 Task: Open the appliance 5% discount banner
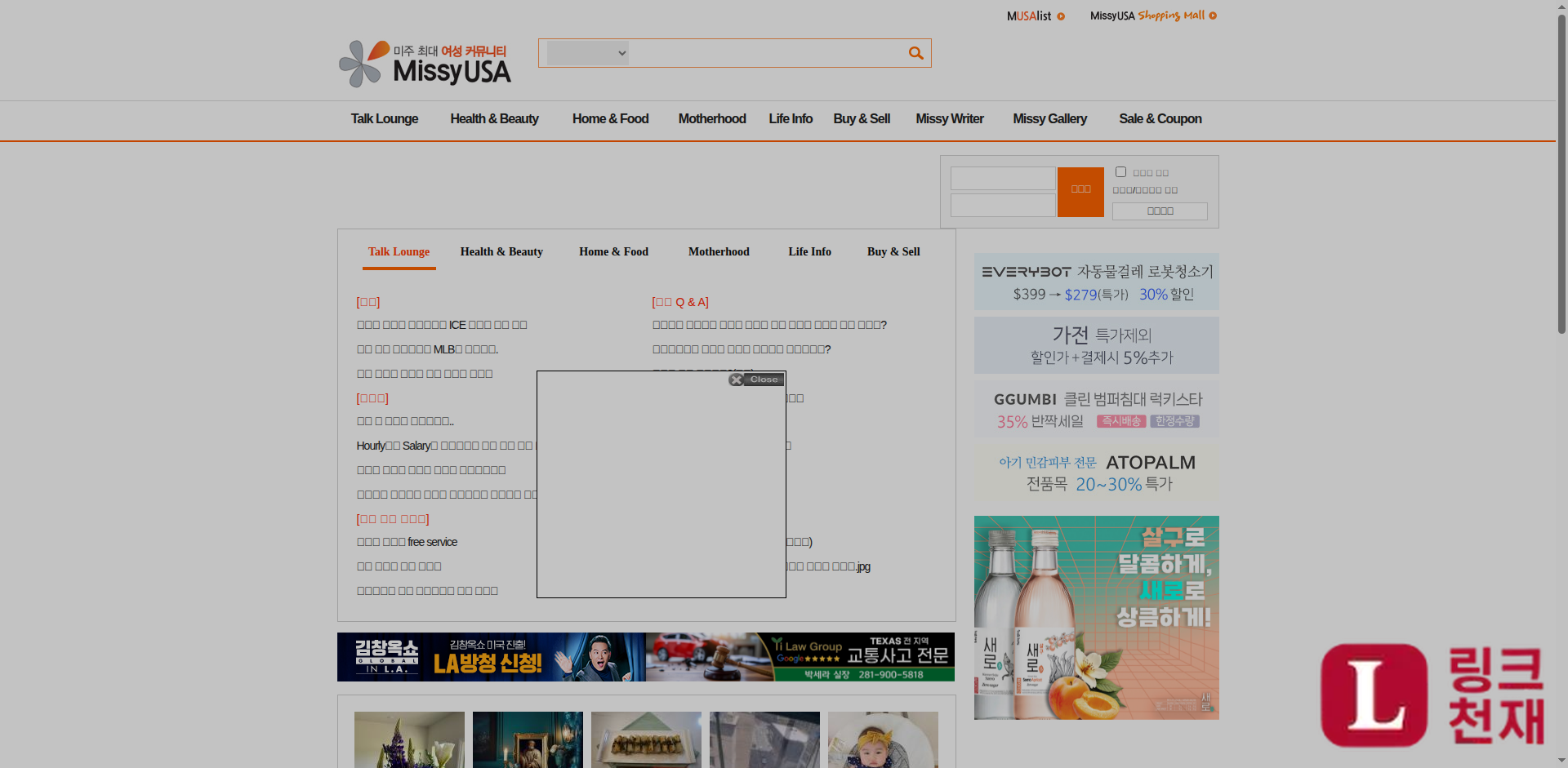(1096, 345)
